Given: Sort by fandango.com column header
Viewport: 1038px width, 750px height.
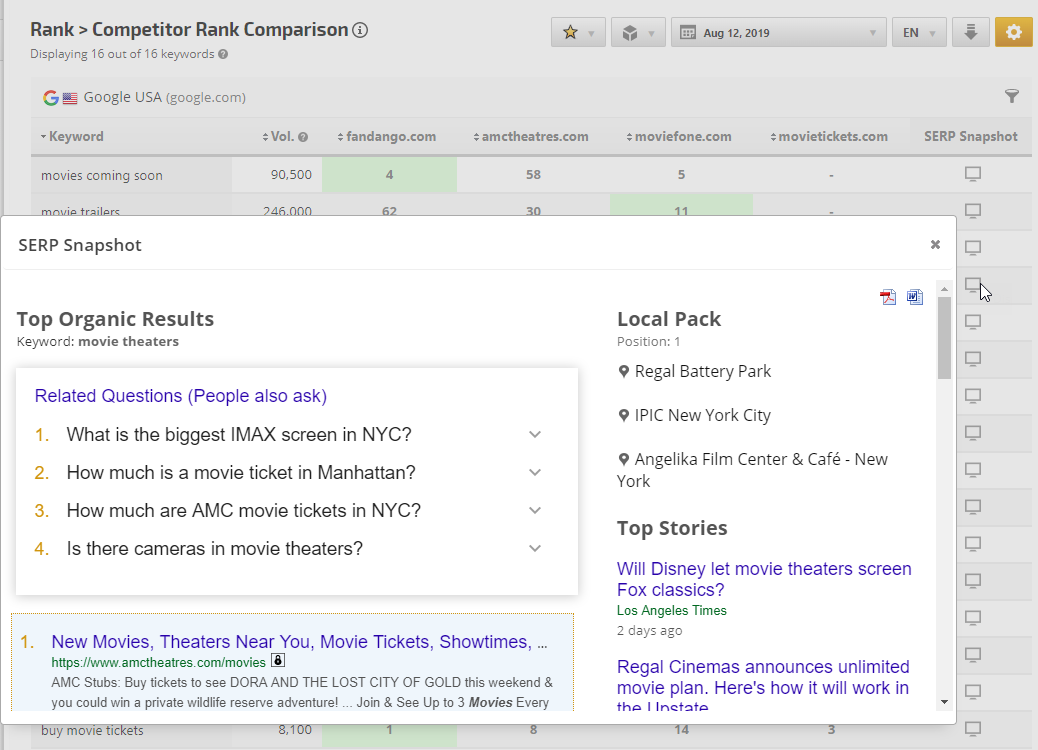Looking at the screenshot, I should click(x=389, y=136).
